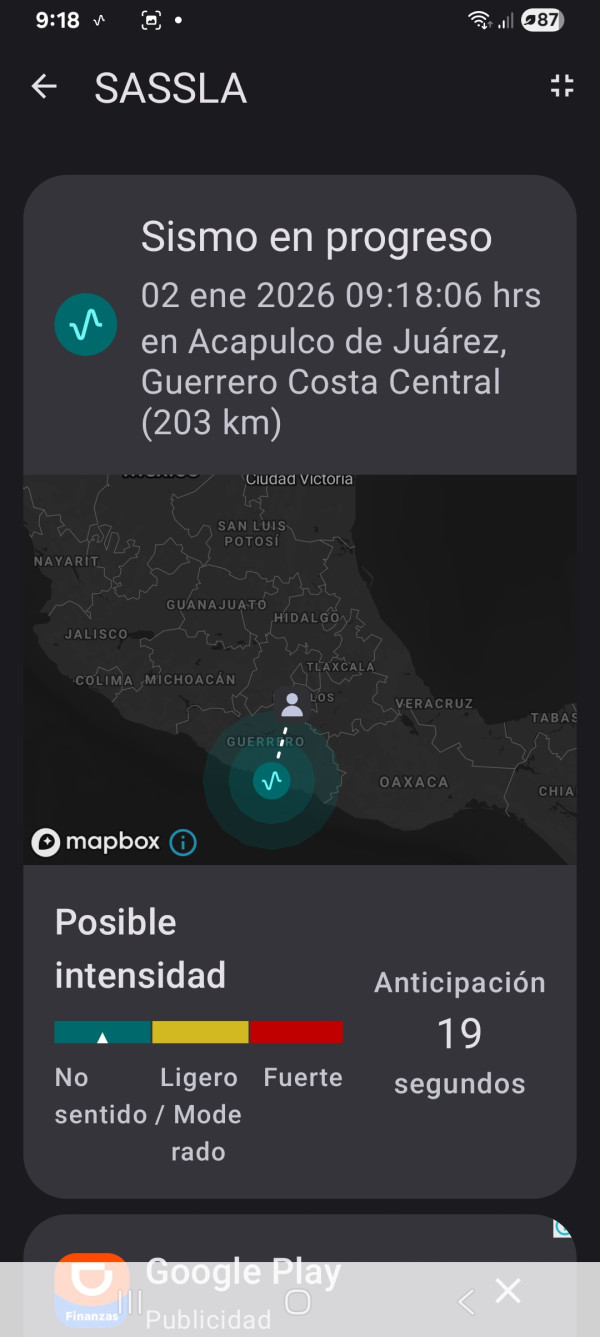Tap the back arrow next to SASSLA
Image resolution: width=600 pixels, height=1337 pixels.
click(44, 87)
